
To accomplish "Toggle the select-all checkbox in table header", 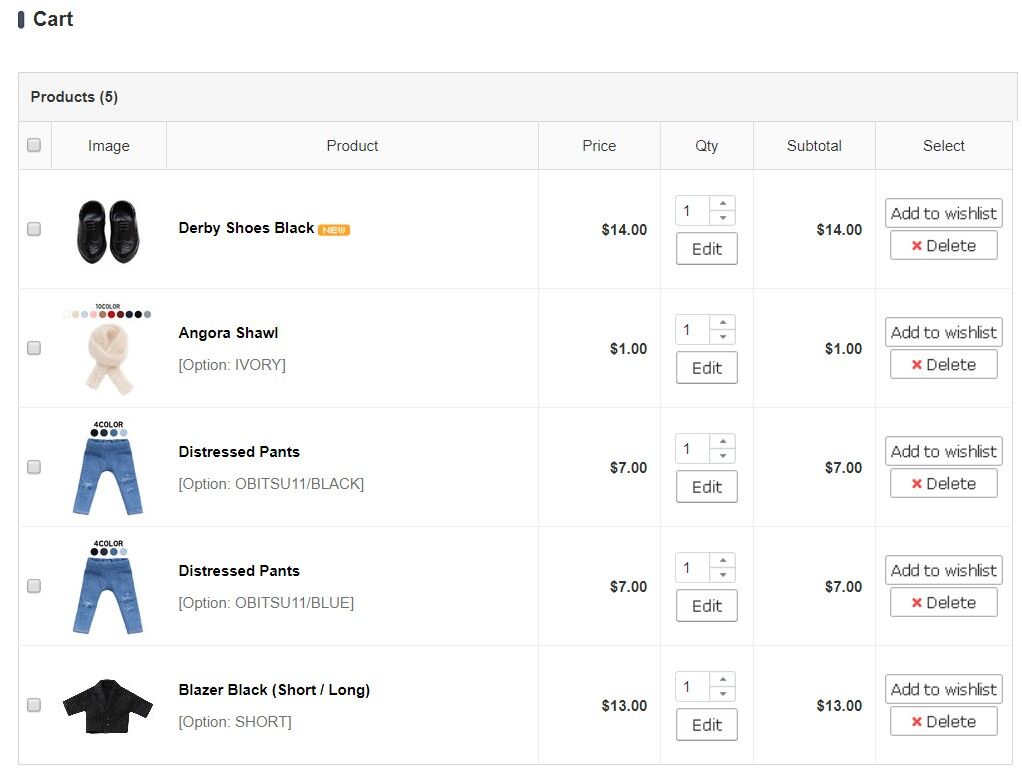I will pos(34,145).
